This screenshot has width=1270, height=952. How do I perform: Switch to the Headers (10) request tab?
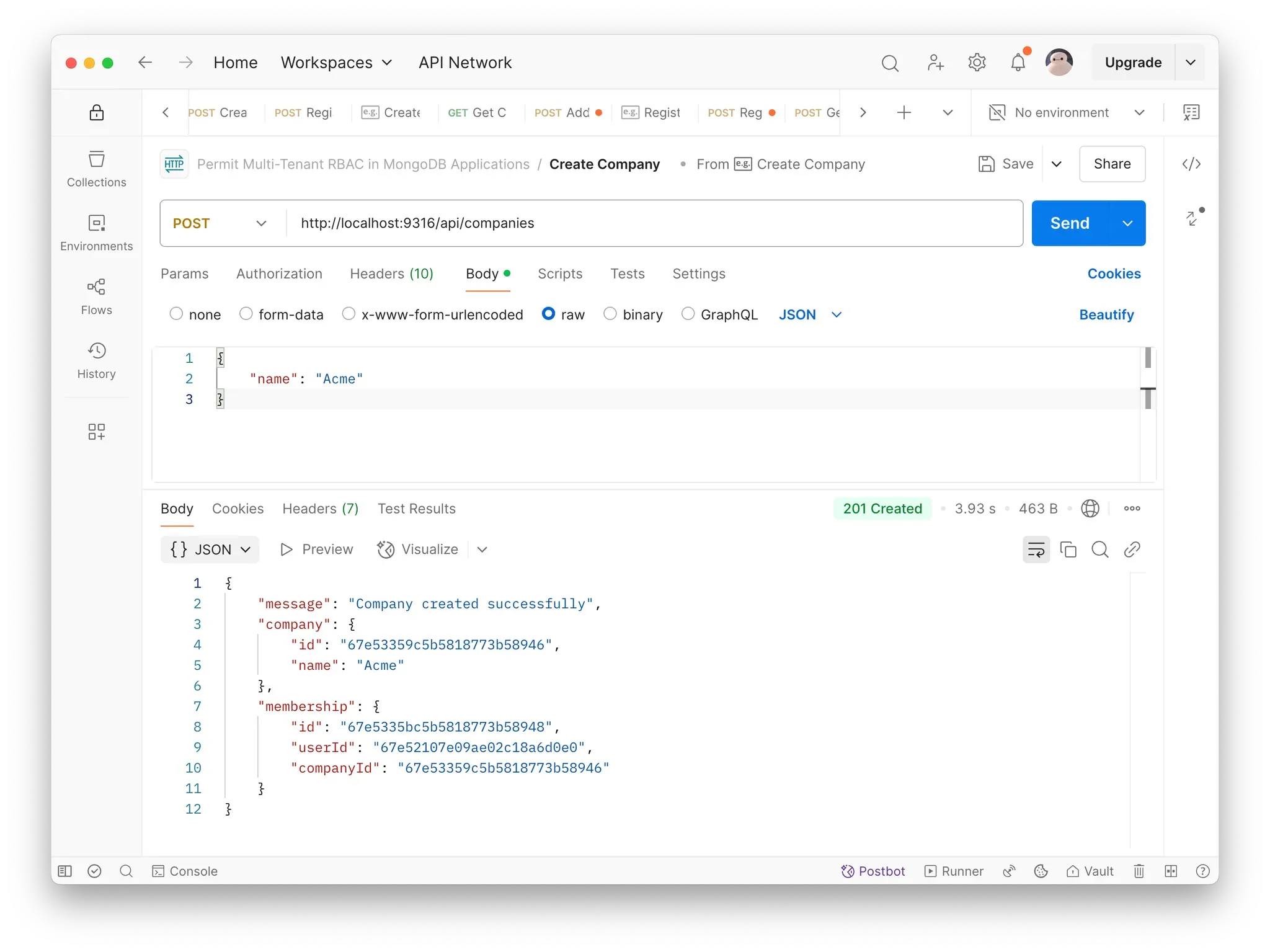391,274
